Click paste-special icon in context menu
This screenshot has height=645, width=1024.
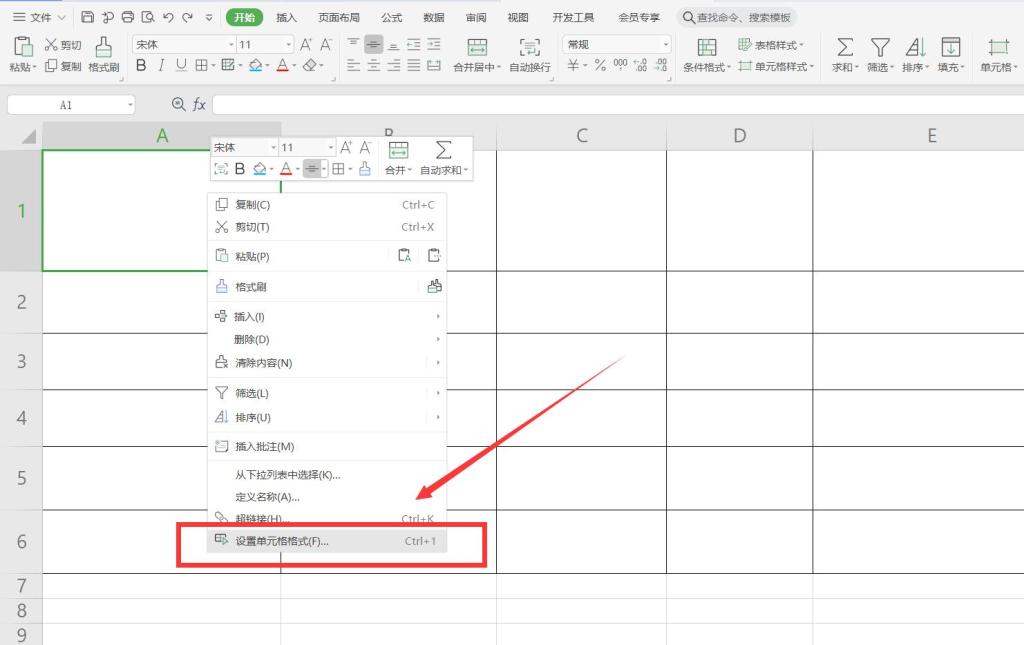point(434,255)
